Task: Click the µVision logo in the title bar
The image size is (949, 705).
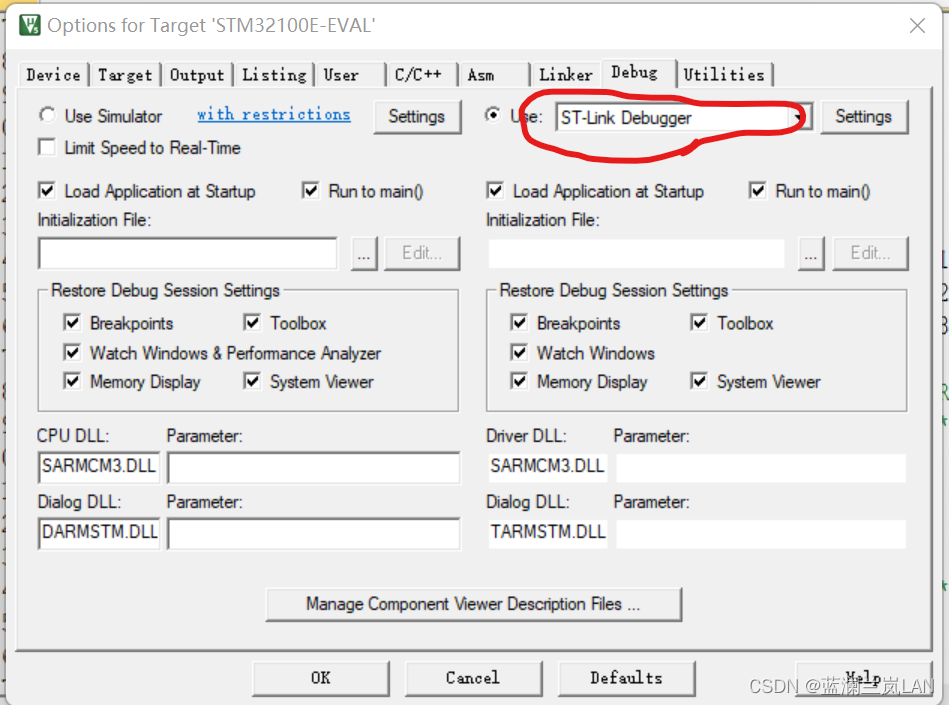Action: (28, 25)
